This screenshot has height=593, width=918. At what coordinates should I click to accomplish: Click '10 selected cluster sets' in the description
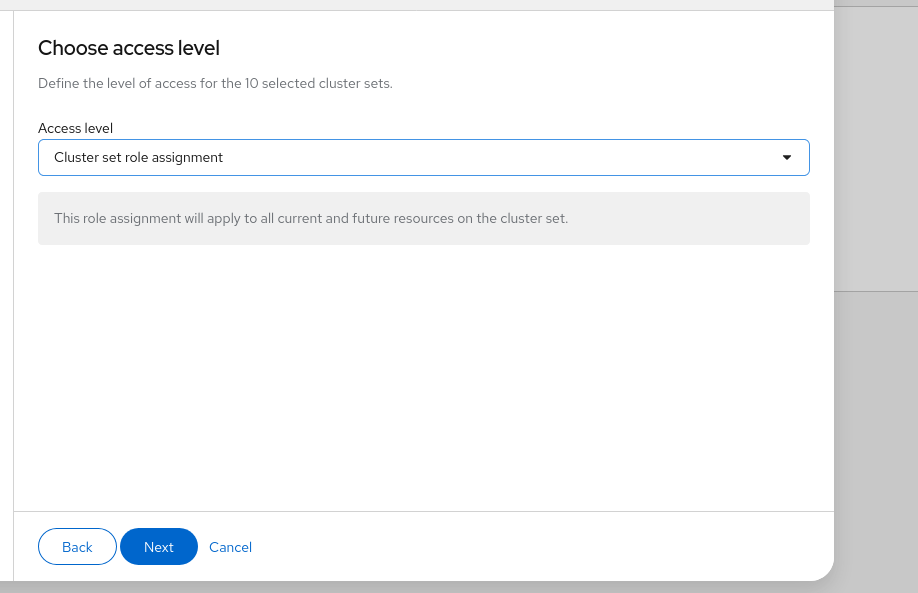(x=317, y=83)
